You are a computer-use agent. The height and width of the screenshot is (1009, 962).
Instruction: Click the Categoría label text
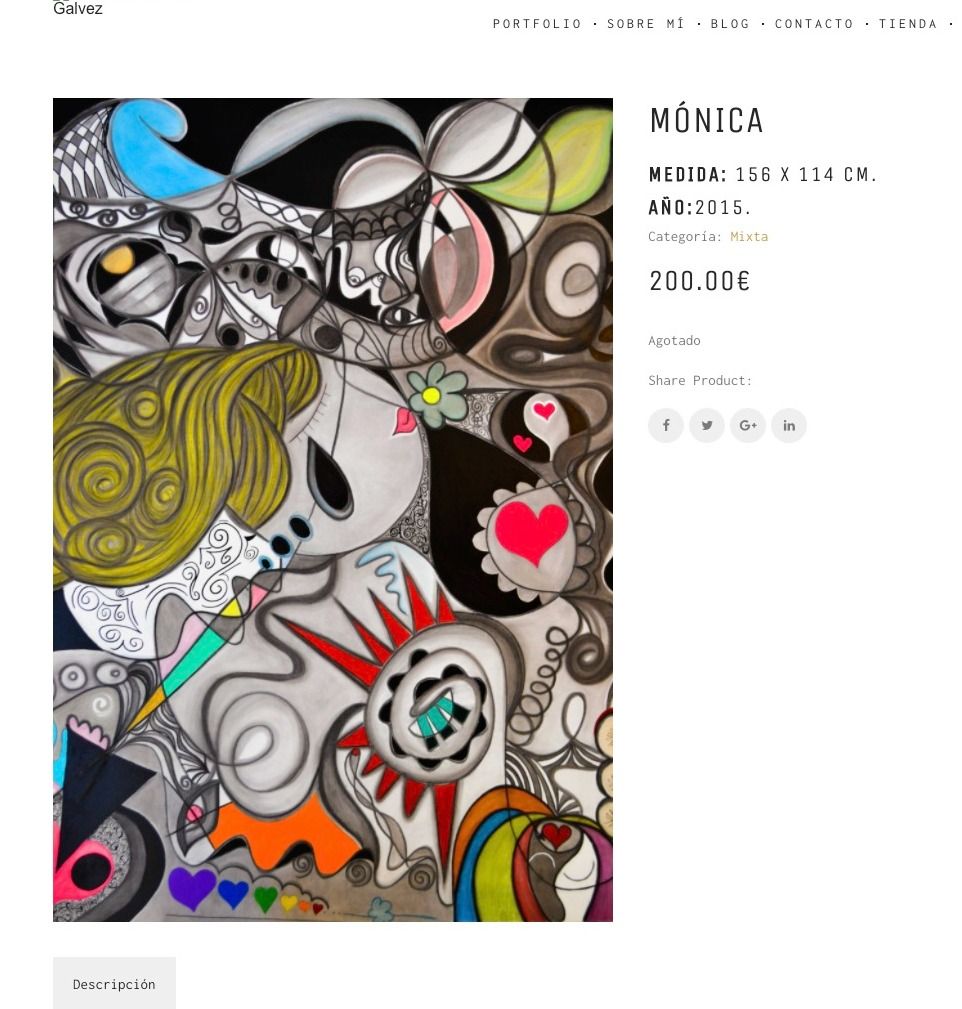coord(685,236)
